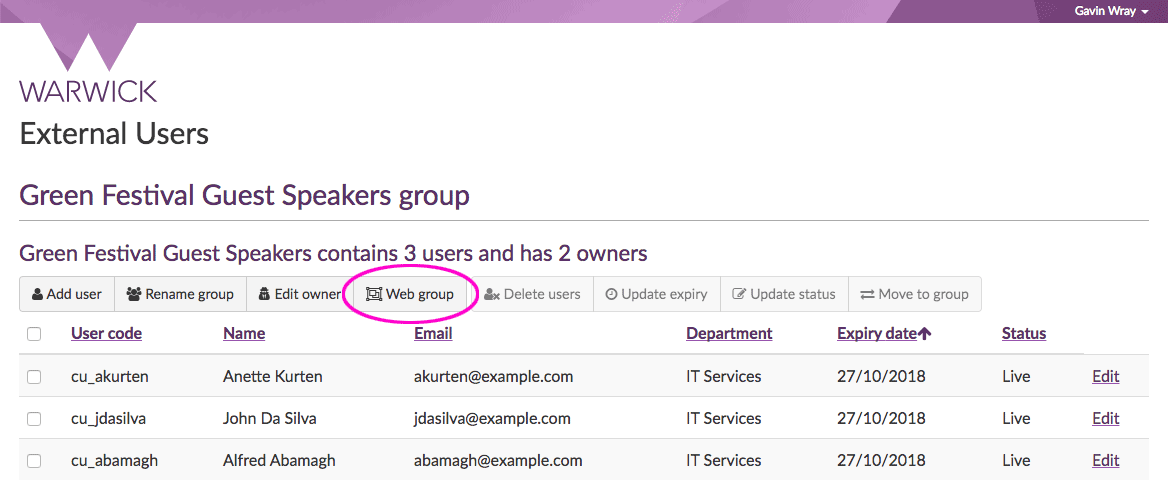The width and height of the screenshot is (1168, 500).
Task: Select Move to group button
Action: tap(915, 294)
